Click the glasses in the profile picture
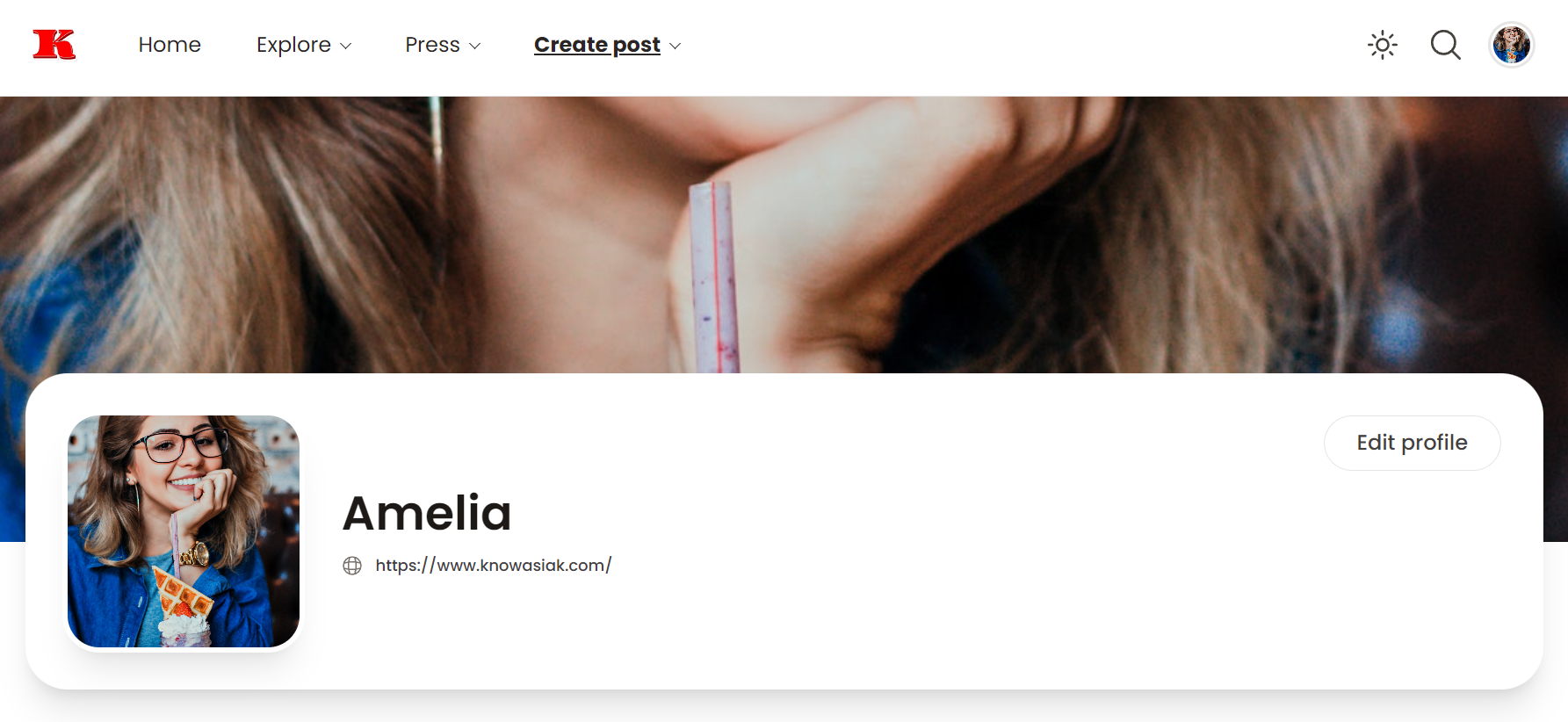The height and width of the screenshot is (722, 1568). tap(179, 444)
